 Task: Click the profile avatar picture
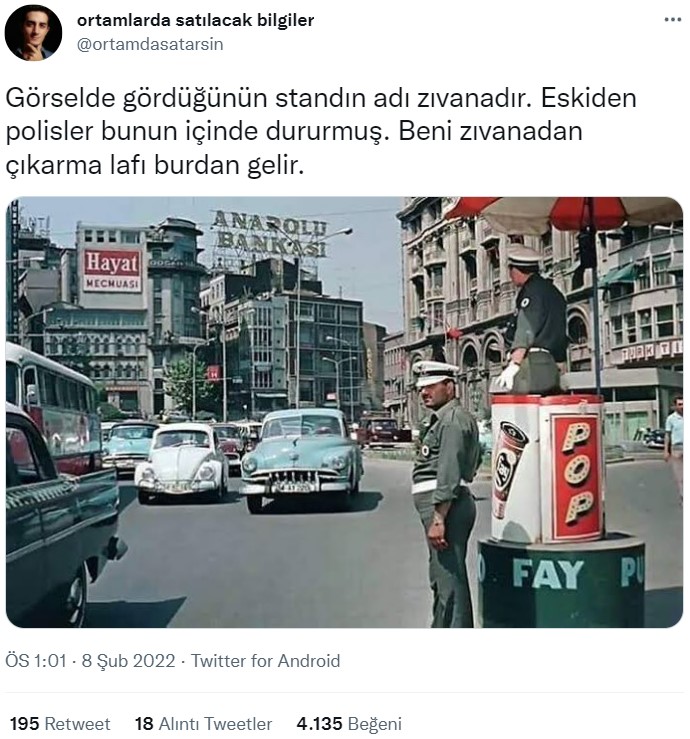[x=33, y=33]
